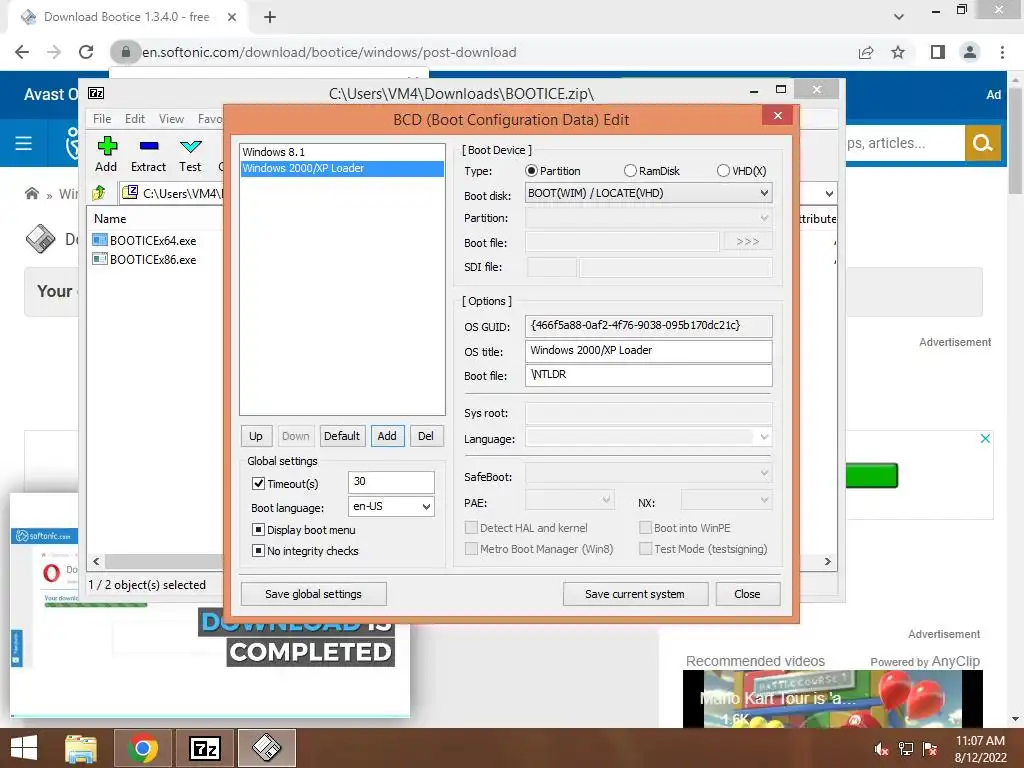Image resolution: width=1024 pixels, height=768 pixels.
Task: Open Chrome three-dot menu
Action: tap(1002, 52)
